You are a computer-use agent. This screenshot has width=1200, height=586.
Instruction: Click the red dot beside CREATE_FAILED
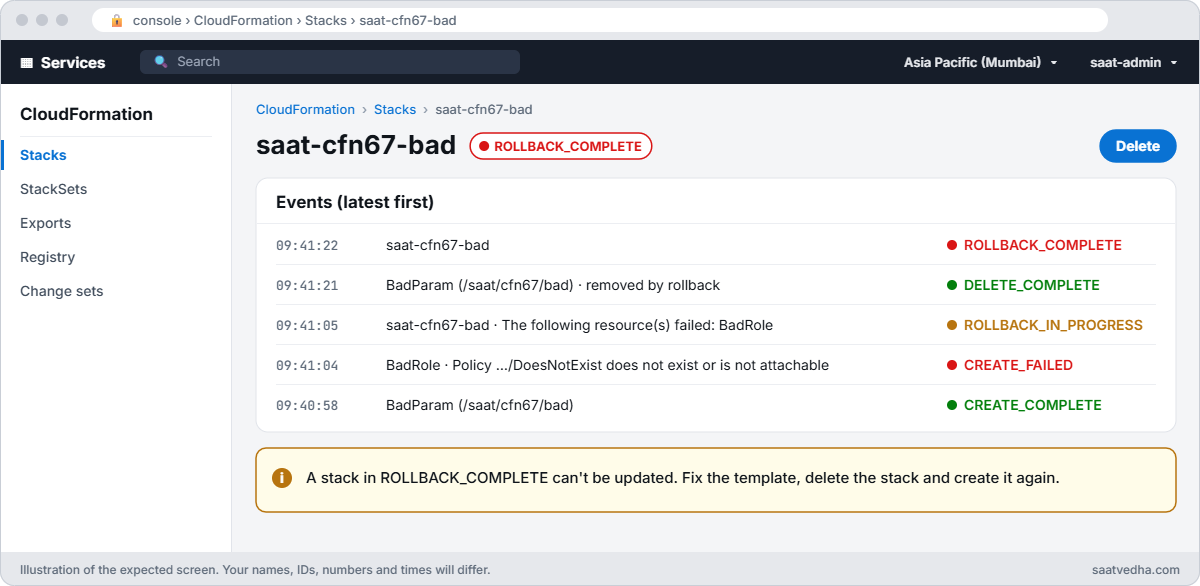coord(952,365)
